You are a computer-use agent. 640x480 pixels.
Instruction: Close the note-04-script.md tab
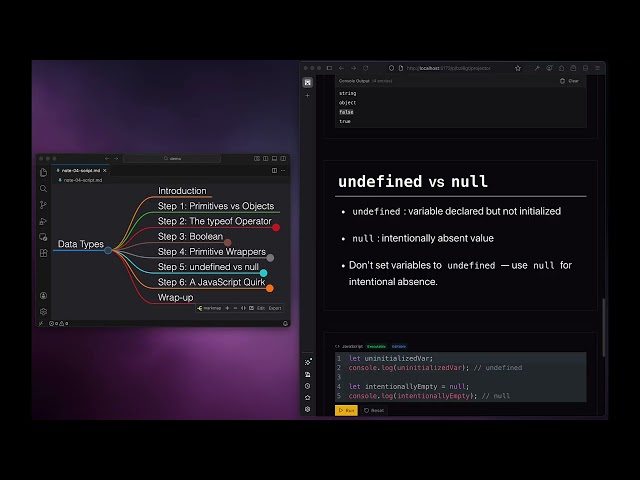point(104,170)
